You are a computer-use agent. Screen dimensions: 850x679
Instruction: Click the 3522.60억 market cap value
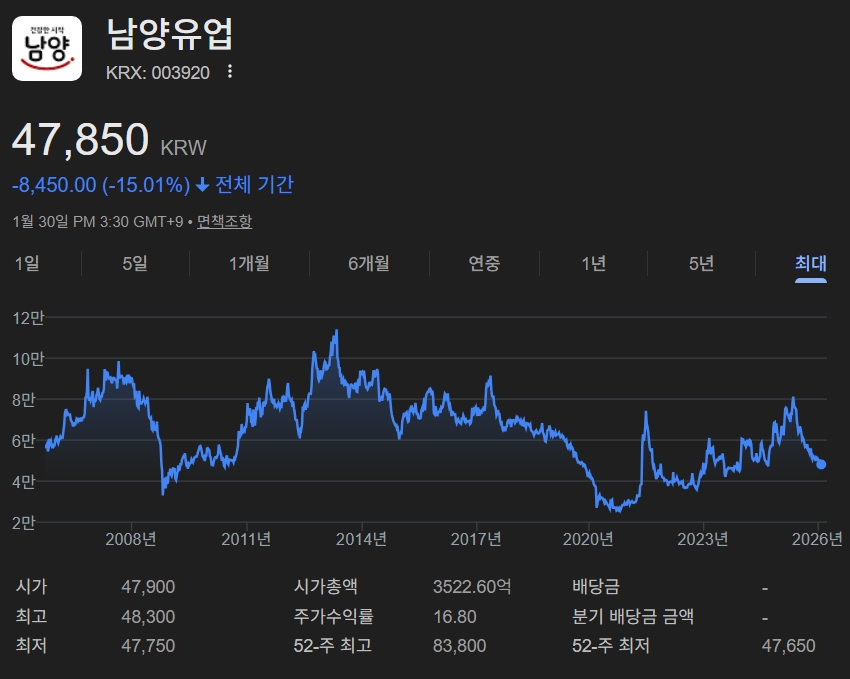pos(472,586)
